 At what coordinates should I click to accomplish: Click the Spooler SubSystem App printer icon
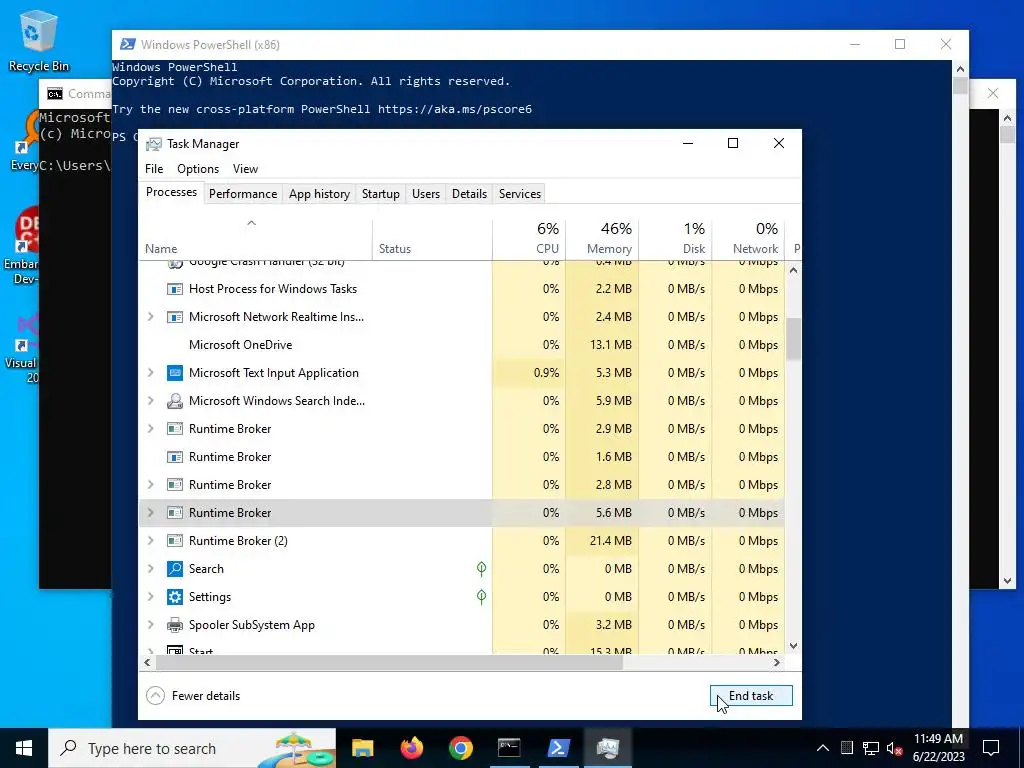(x=174, y=625)
